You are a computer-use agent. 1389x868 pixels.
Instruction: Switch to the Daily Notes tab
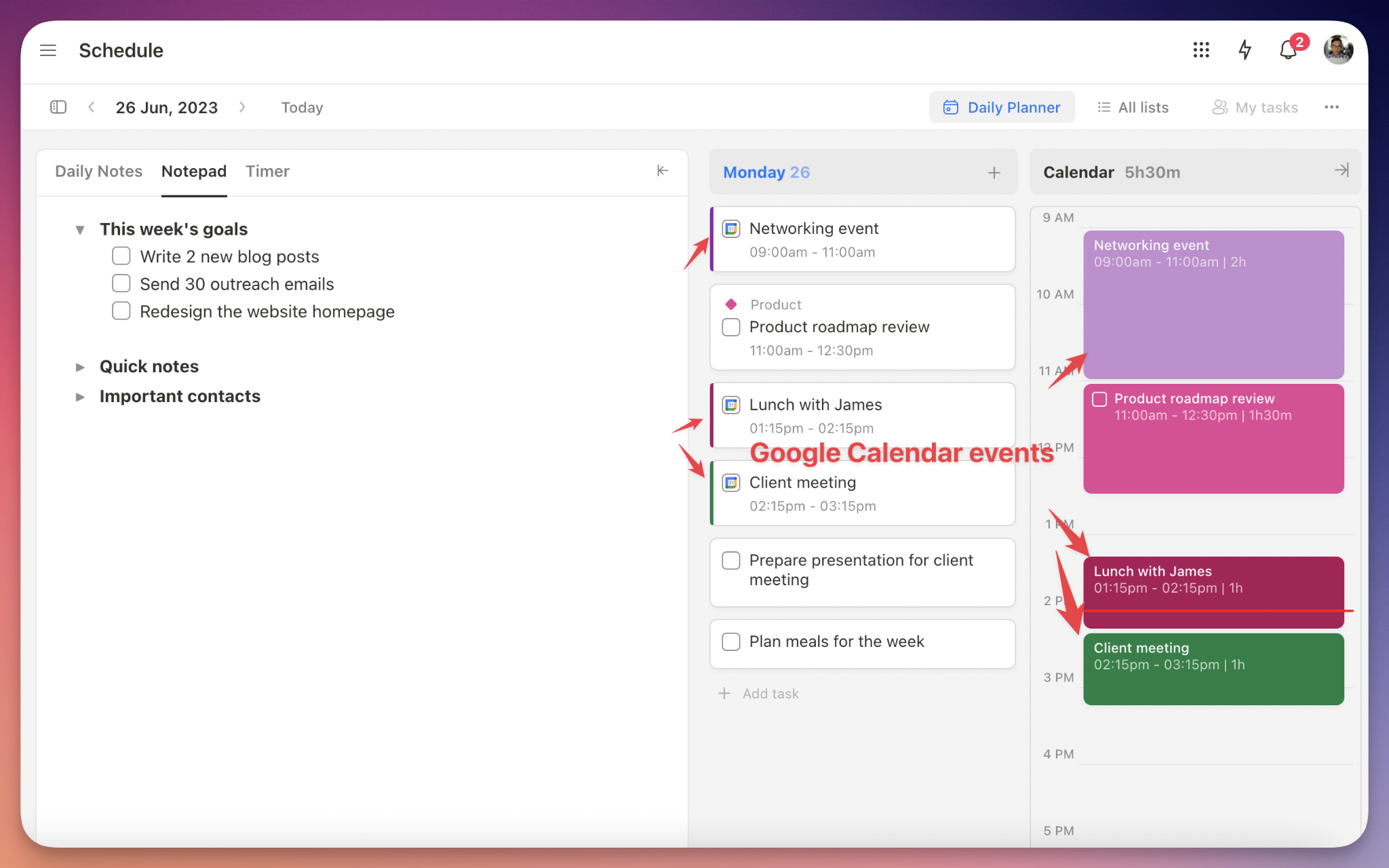(x=98, y=171)
